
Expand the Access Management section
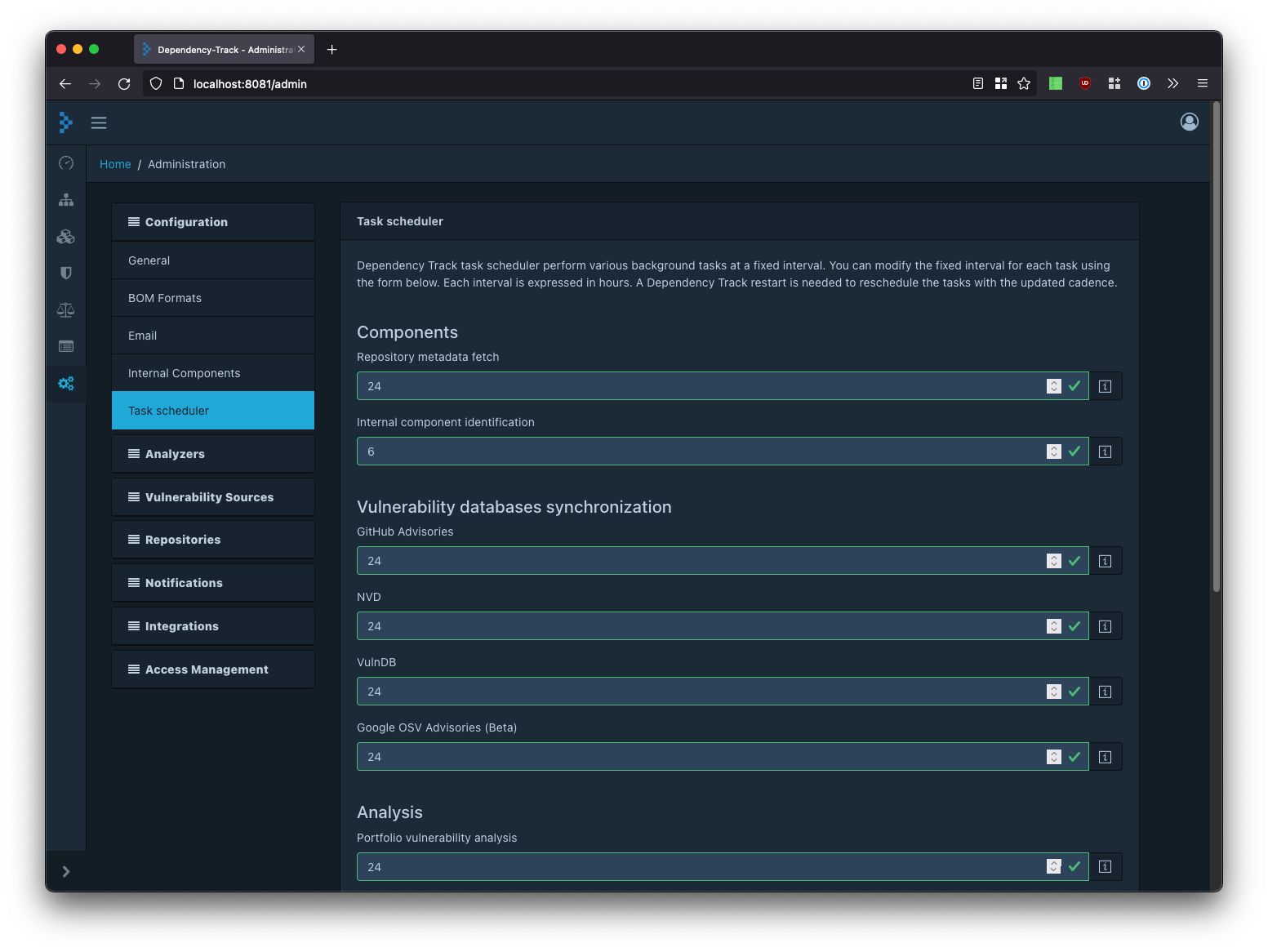pos(213,670)
